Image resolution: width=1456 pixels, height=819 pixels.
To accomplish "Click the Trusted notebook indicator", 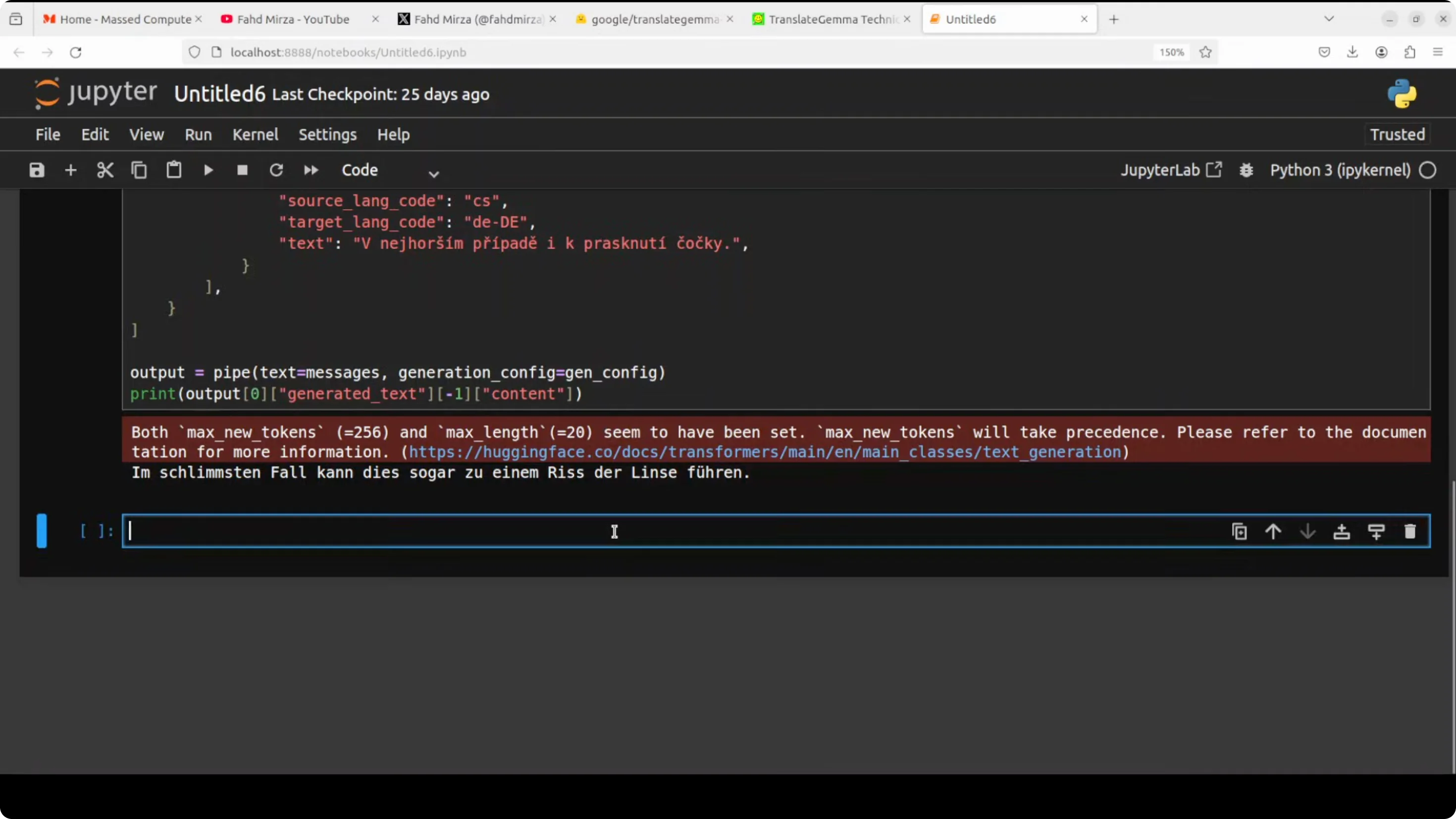I will [x=1397, y=135].
